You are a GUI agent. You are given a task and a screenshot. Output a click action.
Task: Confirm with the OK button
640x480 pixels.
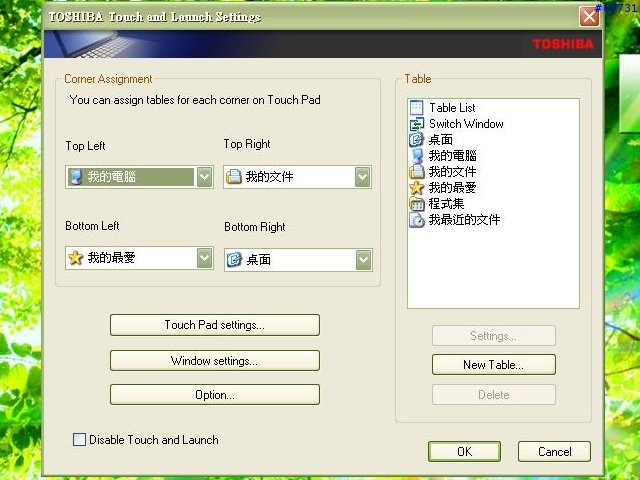(464, 451)
